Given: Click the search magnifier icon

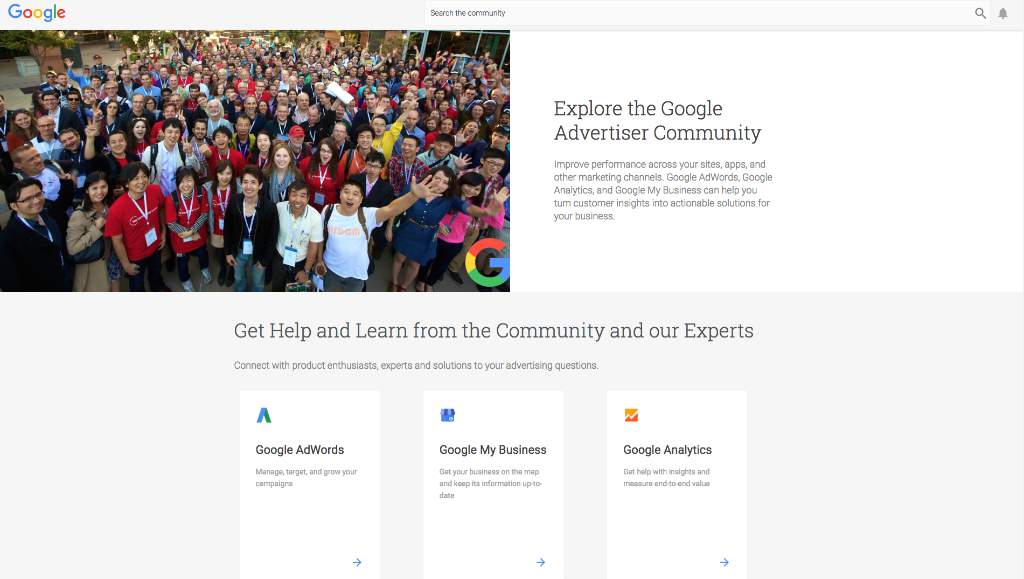Looking at the screenshot, I should [x=980, y=13].
